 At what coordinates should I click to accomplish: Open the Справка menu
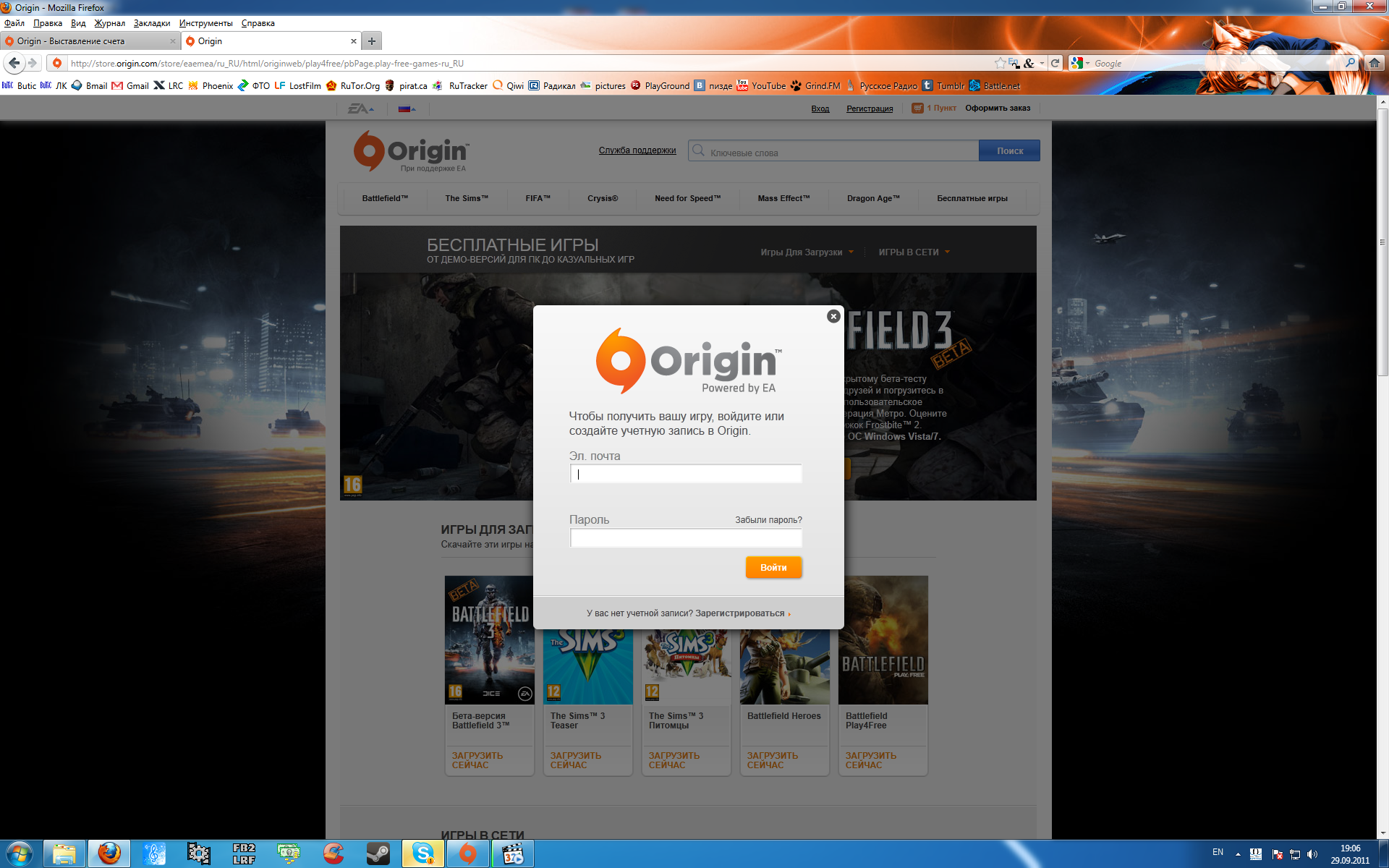pyautogui.click(x=258, y=23)
